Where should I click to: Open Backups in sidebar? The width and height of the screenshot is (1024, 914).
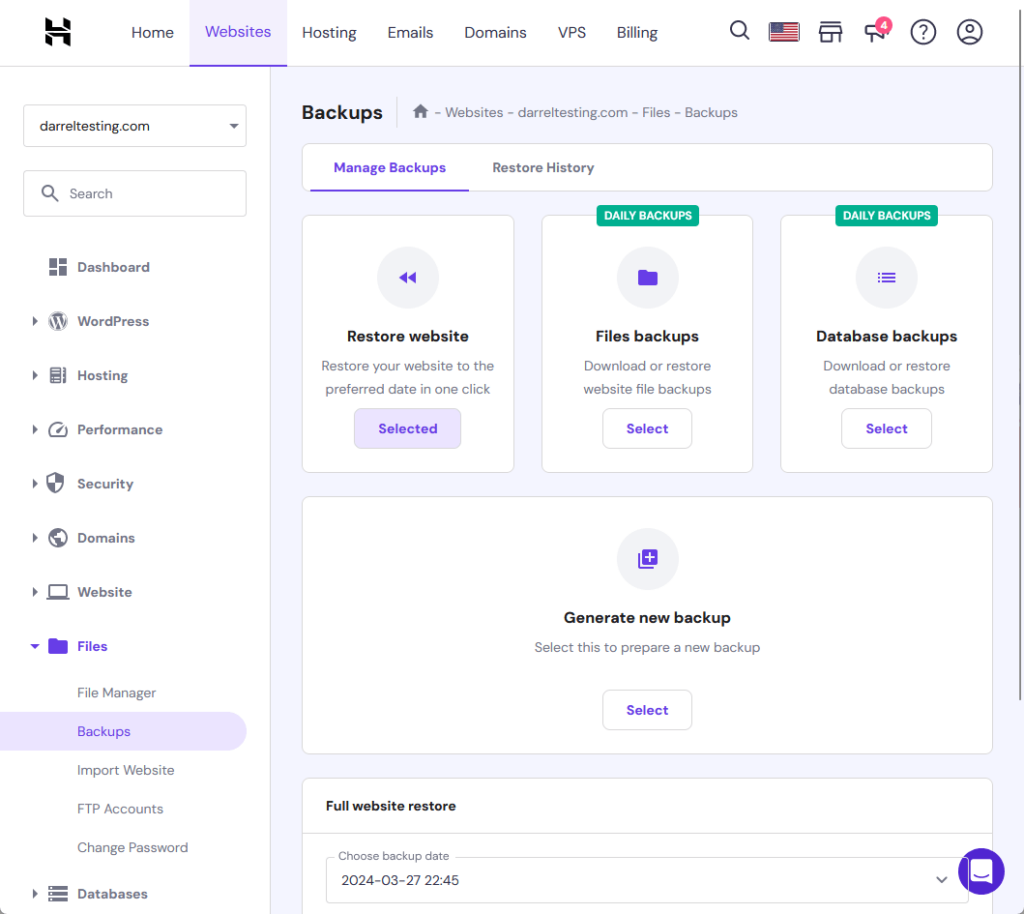point(123,731)
